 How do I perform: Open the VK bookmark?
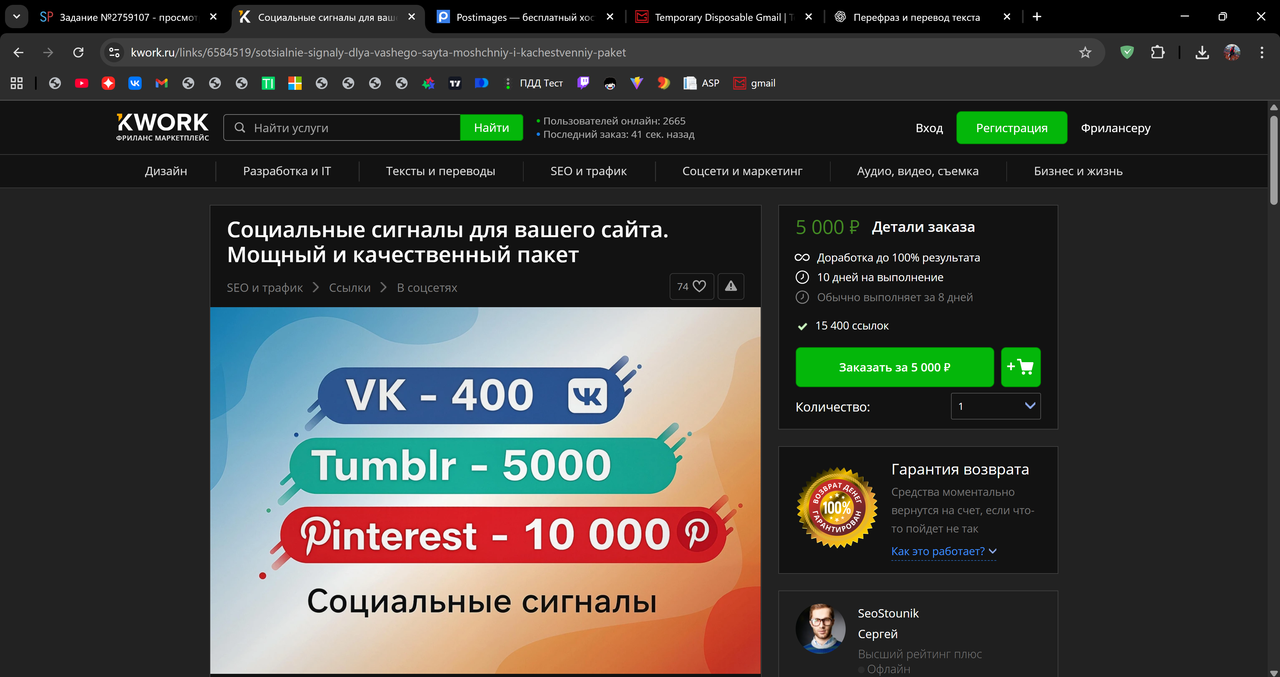(x=134, y=83)
